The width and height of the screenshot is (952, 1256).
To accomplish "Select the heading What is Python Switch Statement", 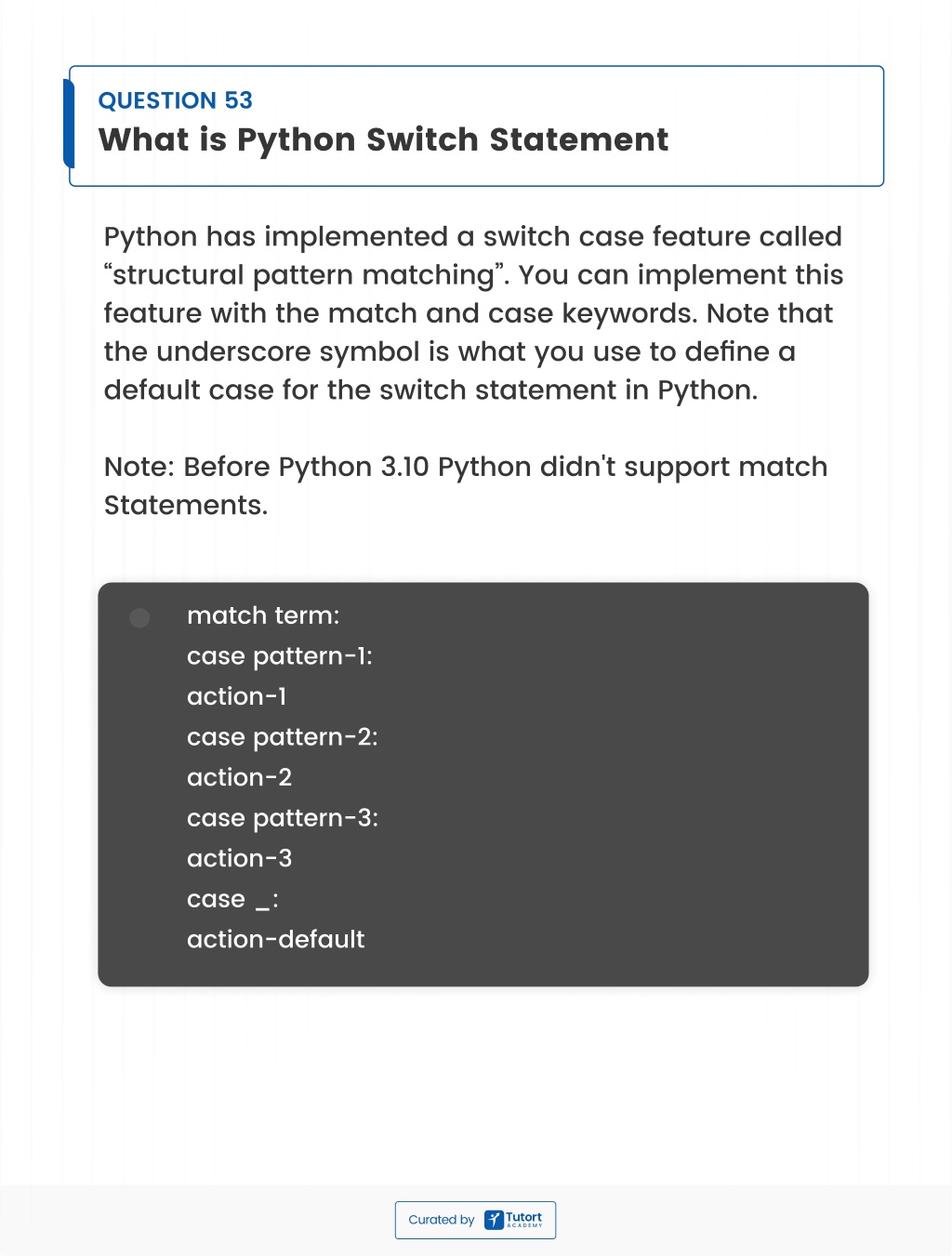I will point(383,139).
